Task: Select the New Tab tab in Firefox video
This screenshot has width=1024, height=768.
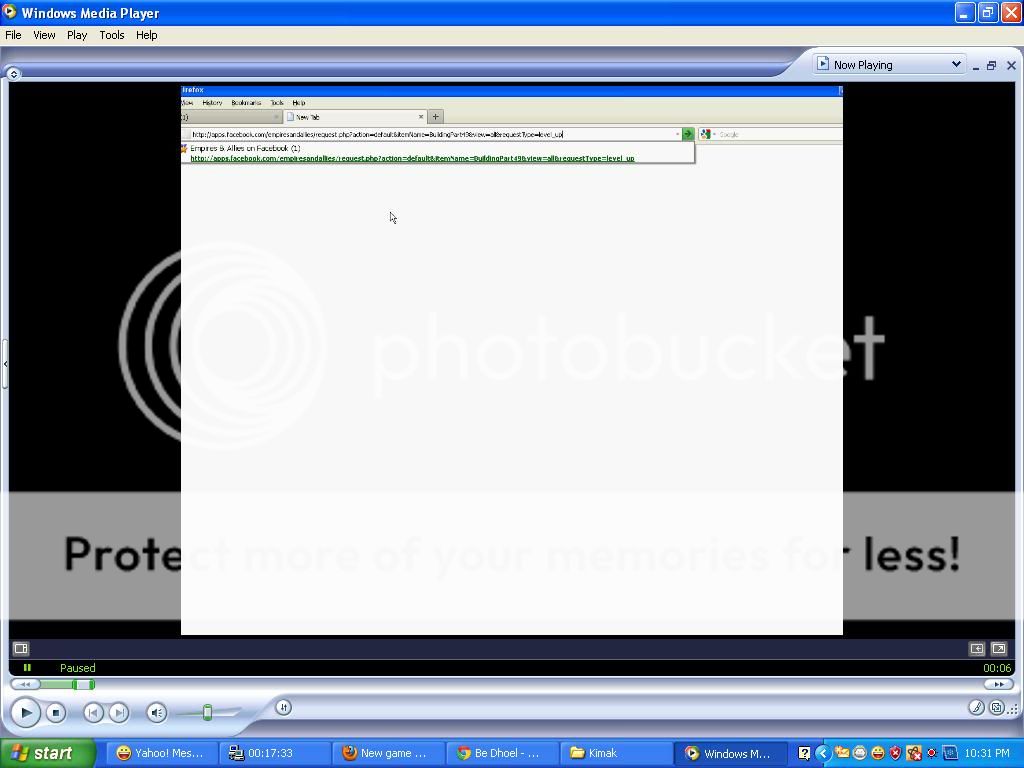Action: click(x=356, y=117)
